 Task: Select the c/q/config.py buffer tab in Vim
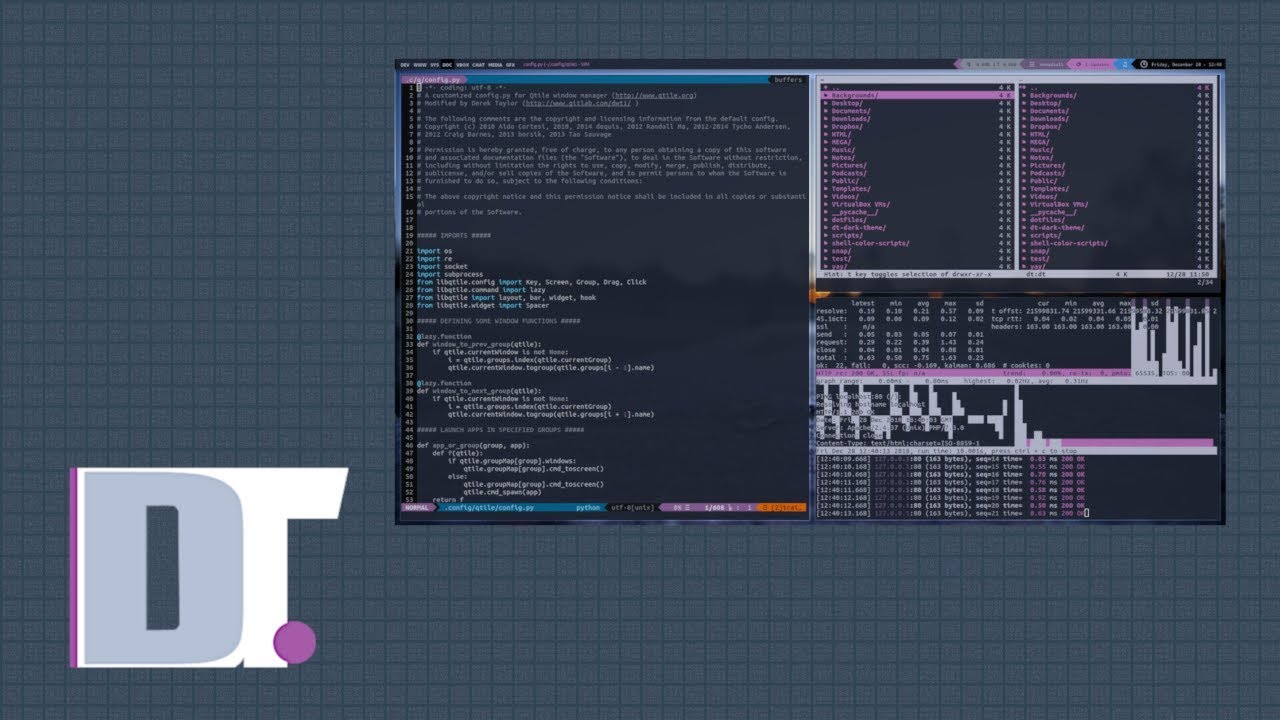pos(436,79)
